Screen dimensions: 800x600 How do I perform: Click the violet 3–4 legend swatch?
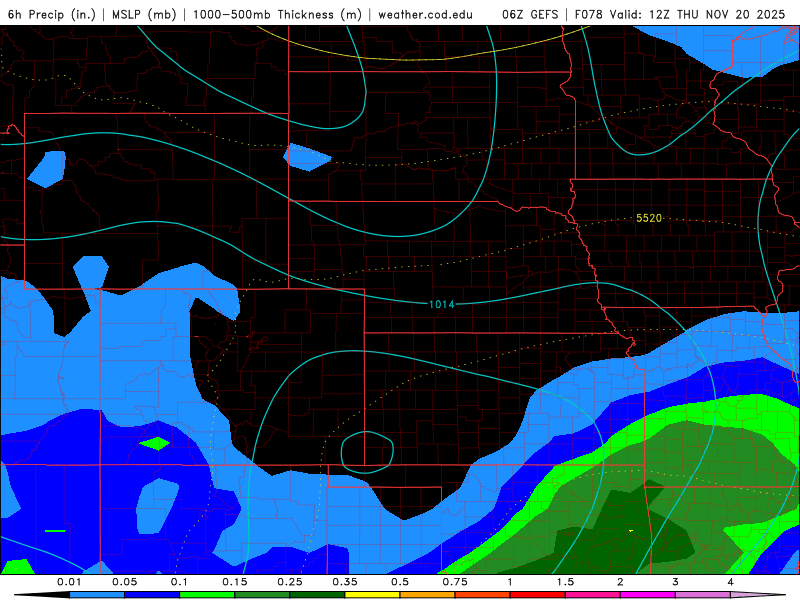703,595
